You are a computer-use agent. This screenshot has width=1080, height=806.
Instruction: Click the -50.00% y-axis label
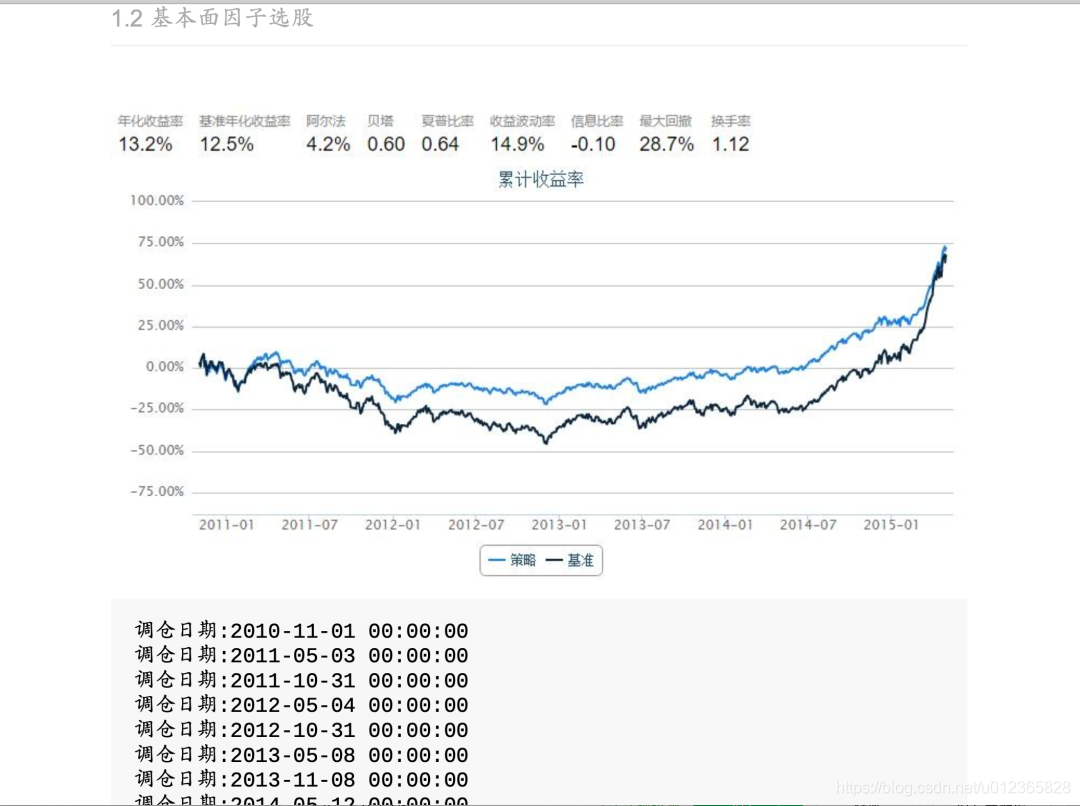(157, 451)
